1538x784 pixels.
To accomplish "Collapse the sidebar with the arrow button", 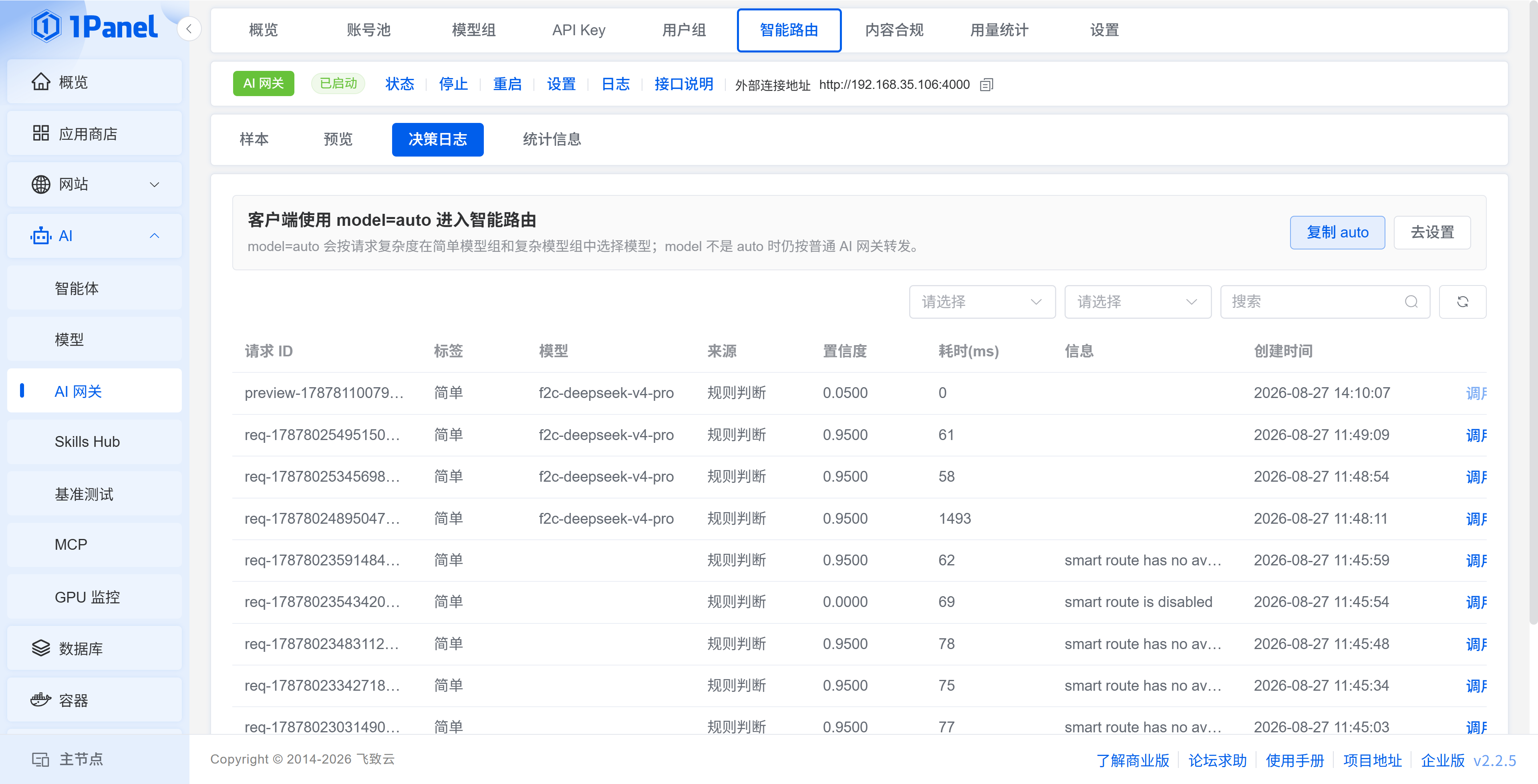I will click(189, 29).
